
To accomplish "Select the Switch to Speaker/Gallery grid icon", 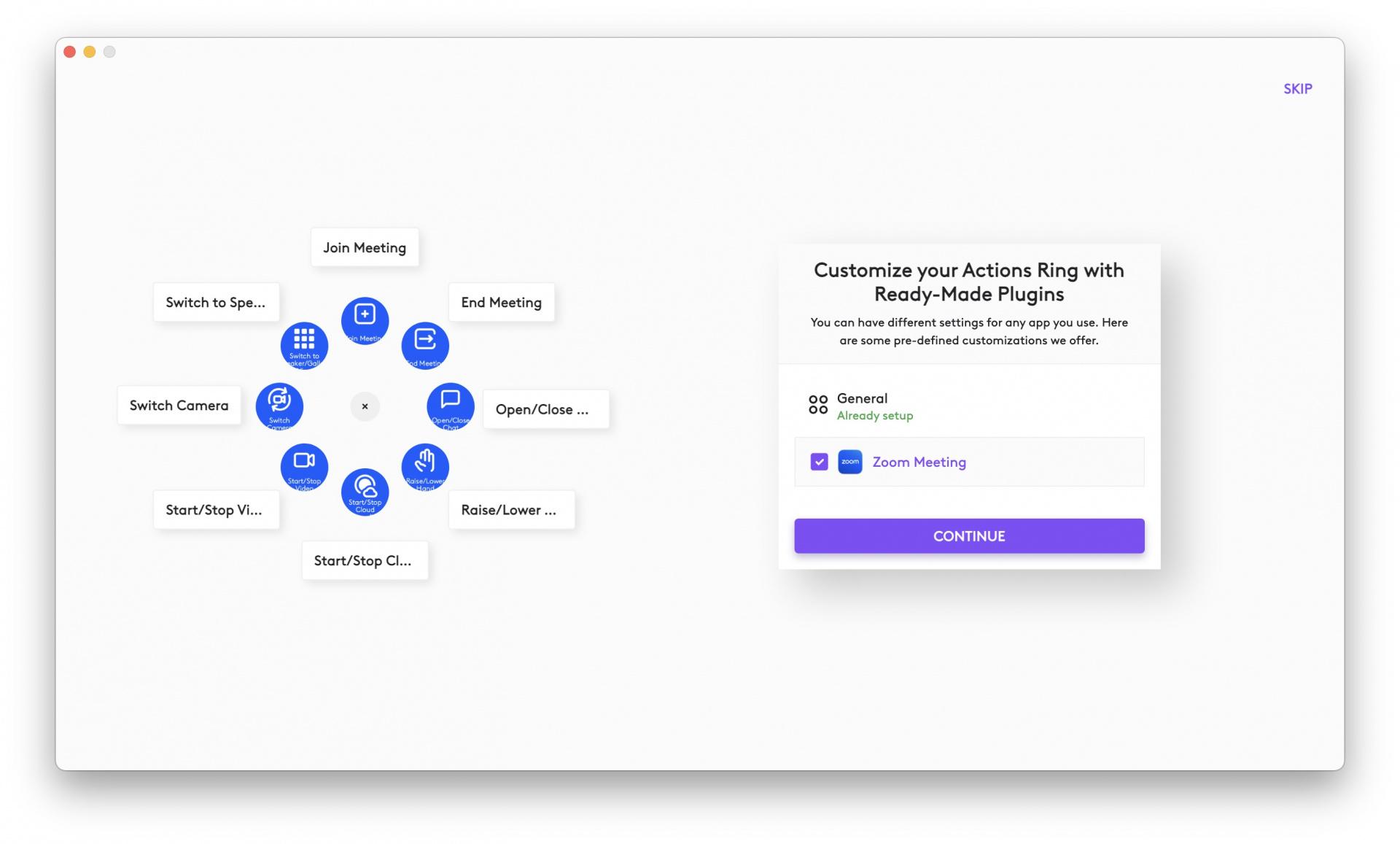I will [304, 346].
